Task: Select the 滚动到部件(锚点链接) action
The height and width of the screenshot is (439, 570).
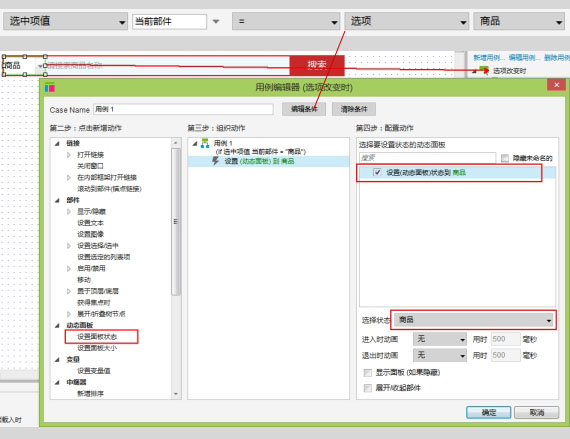Action: [109, 189]
